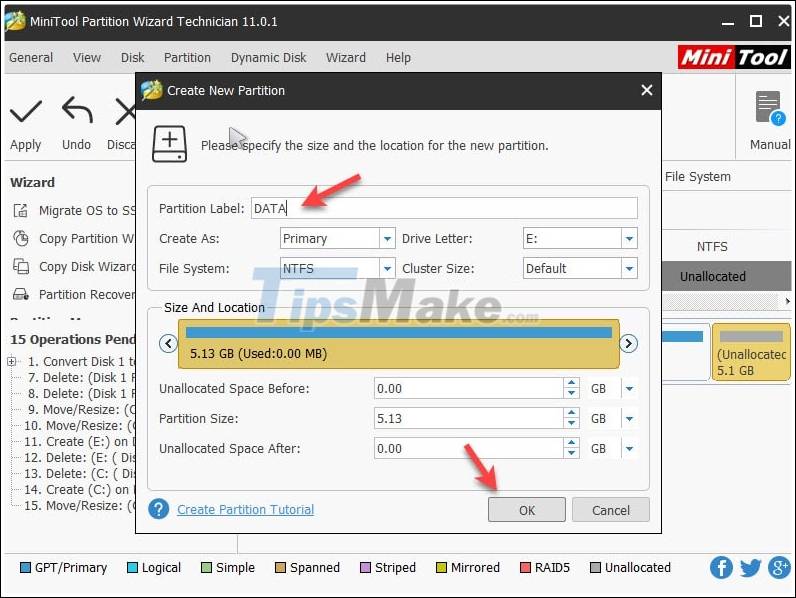Decrease Partition Size with down arrow
Image resolution: width=796 pixels, height=598 pixels.
[x=572, y=424]
